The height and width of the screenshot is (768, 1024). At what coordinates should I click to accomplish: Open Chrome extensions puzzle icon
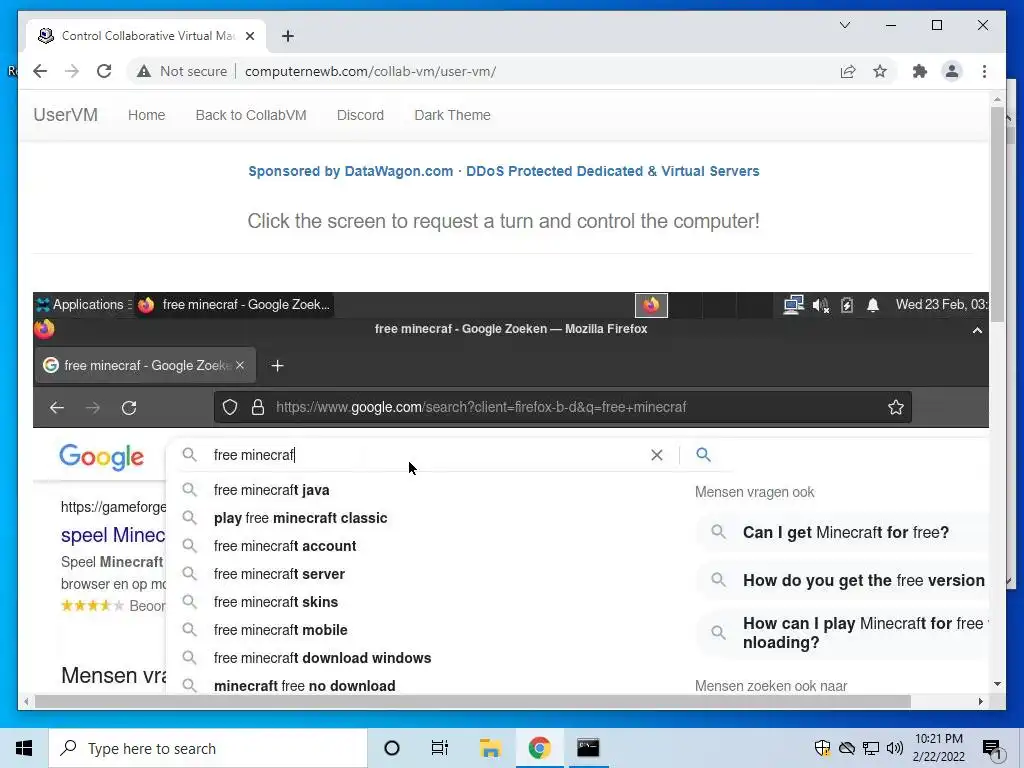[920, 71]
